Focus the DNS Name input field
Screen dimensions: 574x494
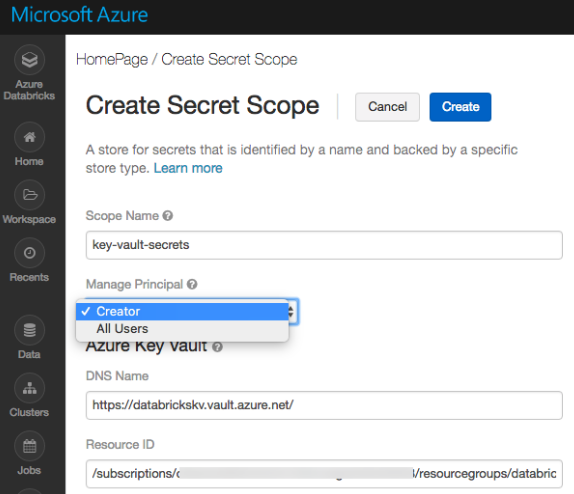click(x=324, y=405)
